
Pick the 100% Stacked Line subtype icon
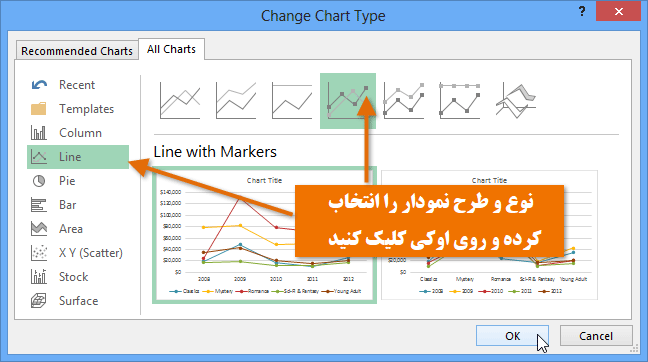click(292, 101)
